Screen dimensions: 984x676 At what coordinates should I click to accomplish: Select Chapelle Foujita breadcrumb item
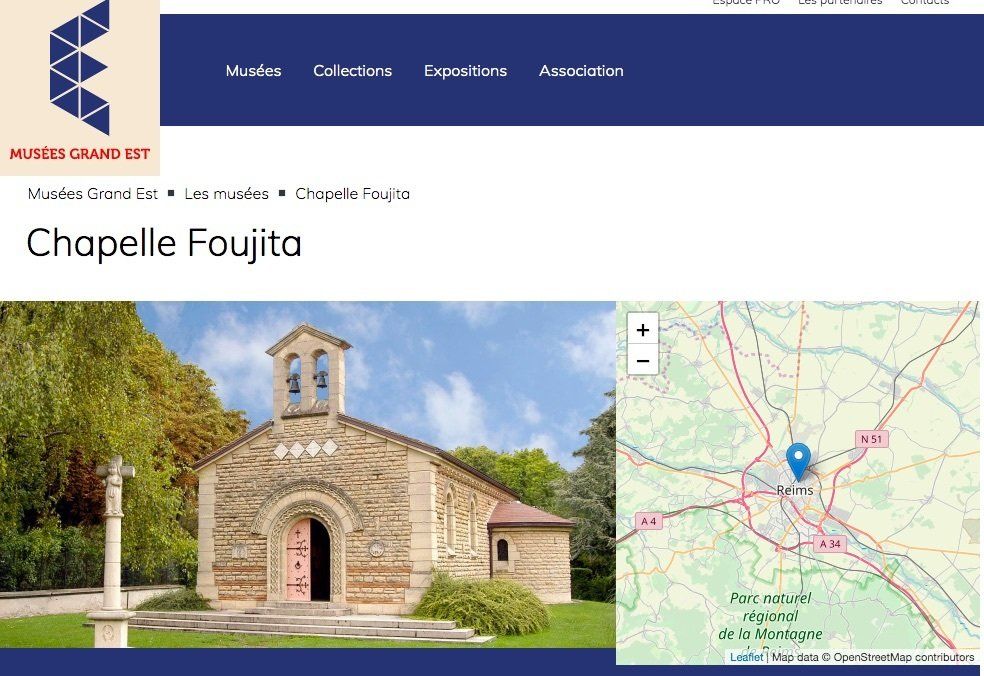pos(353,194)
